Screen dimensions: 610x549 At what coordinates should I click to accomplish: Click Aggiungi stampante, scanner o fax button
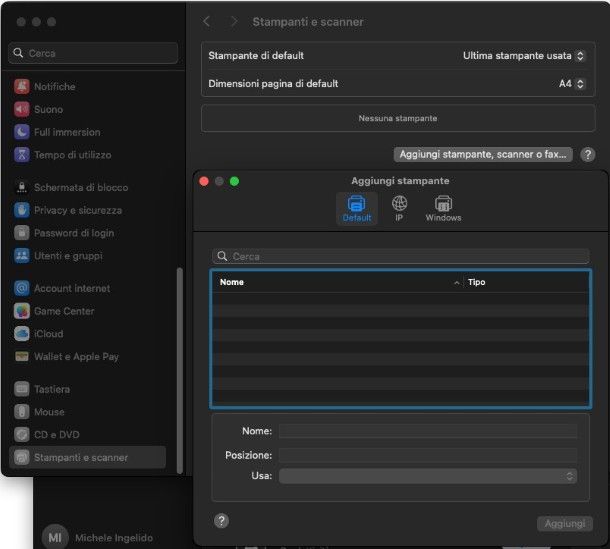[484, 154]
